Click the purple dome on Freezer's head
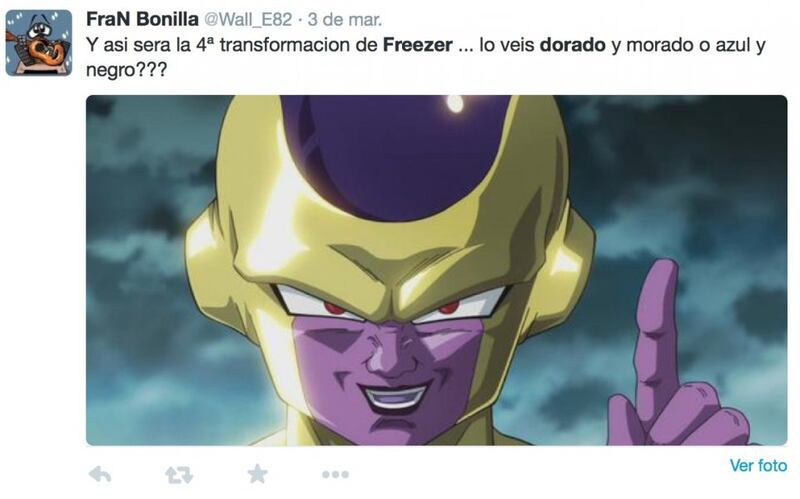The image size is (800, 499). (x=395, y=153)
